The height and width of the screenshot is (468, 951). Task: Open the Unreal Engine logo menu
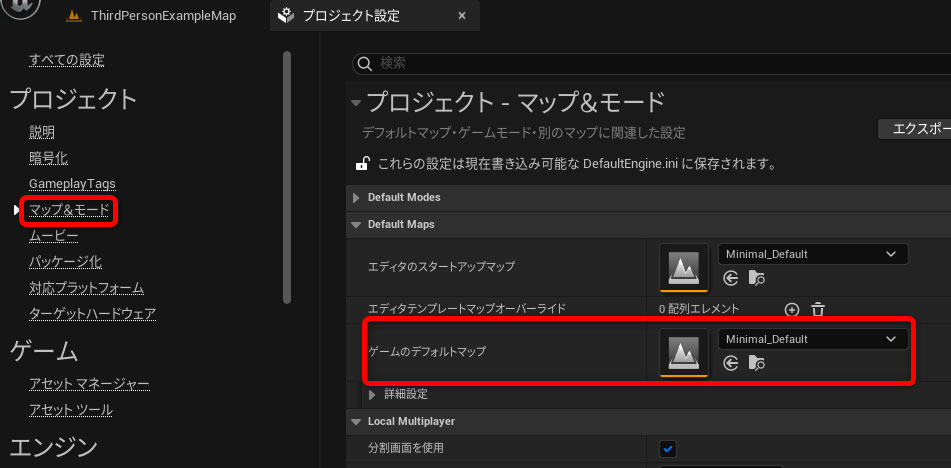click(x=22, y=6)
